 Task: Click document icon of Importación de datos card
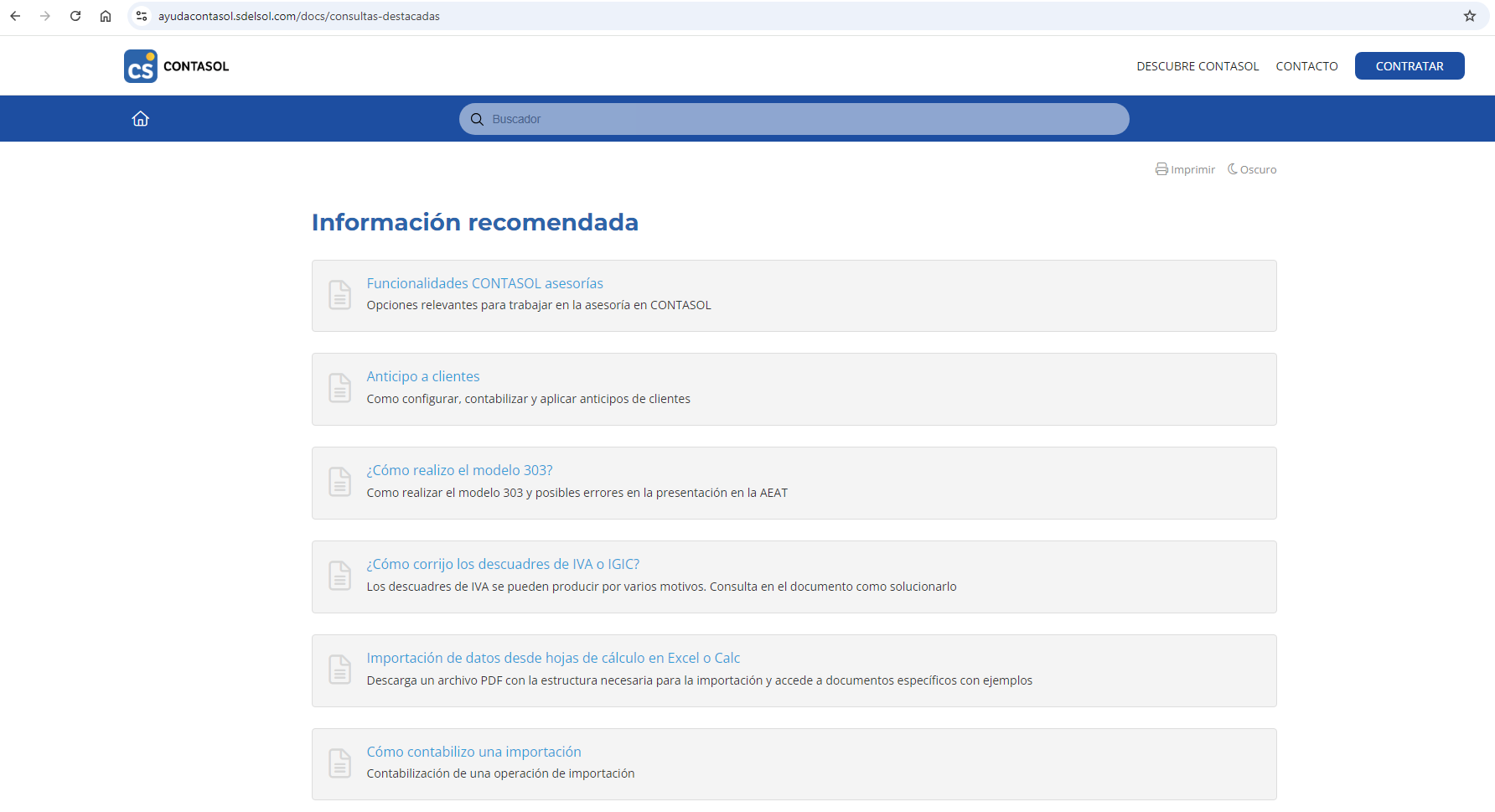[x=339, y=670]
